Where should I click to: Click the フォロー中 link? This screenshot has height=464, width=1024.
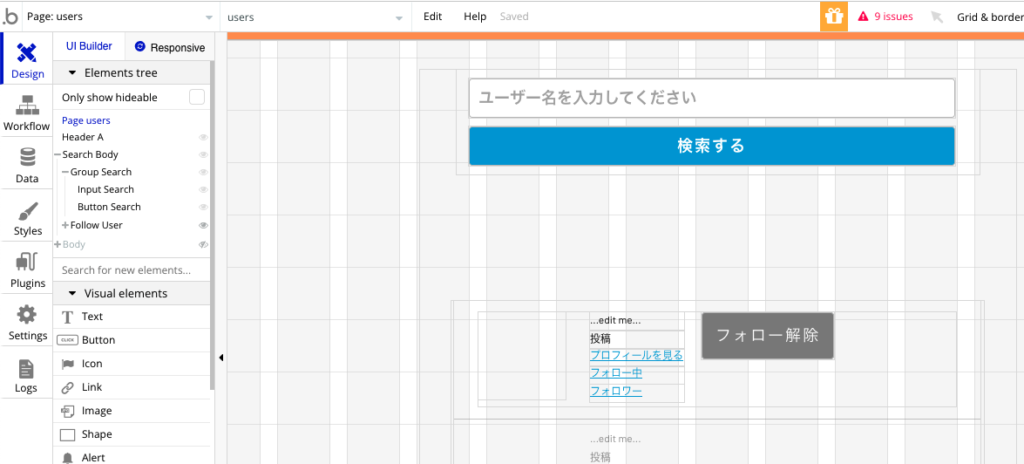click(616, 373)
